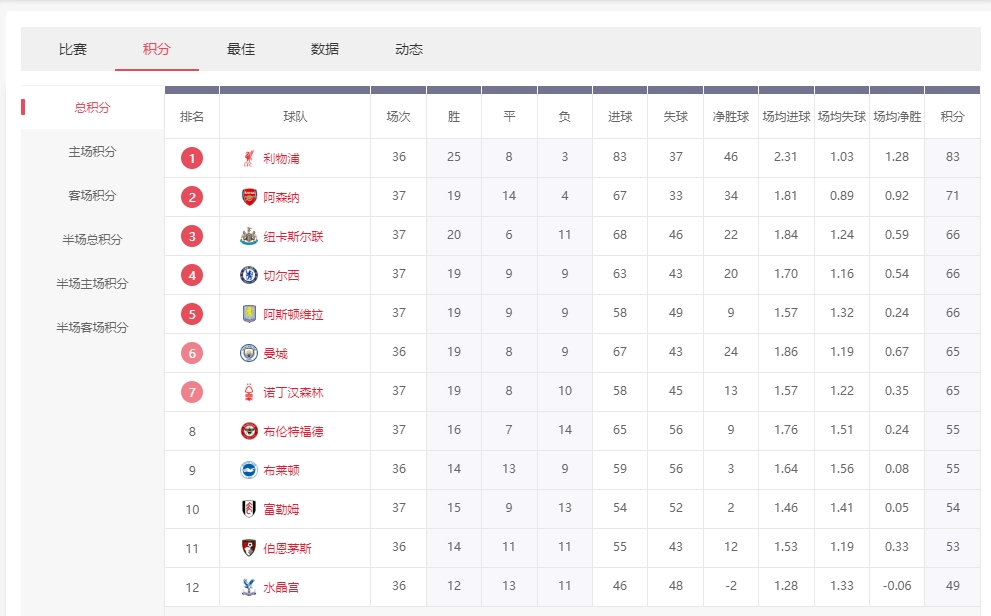Viewport: 991px width, 616px height.
Task: Click the Crystal Palace crest icon
Action: click(248, 587)
